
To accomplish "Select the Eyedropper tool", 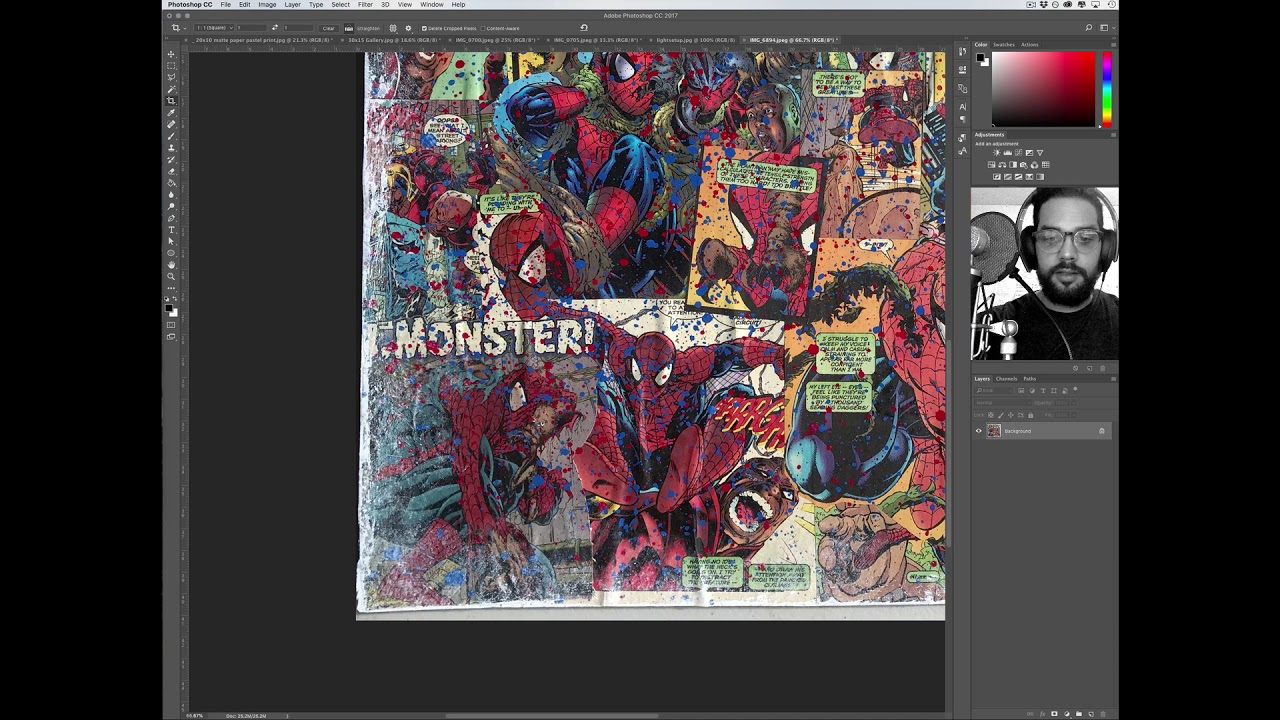I will [171, 112].
